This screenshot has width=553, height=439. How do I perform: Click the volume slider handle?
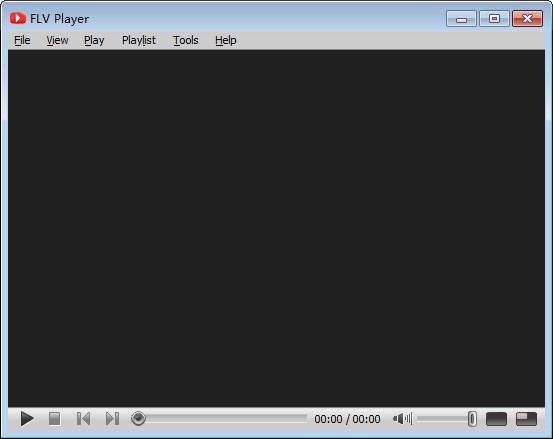(472, 419)
